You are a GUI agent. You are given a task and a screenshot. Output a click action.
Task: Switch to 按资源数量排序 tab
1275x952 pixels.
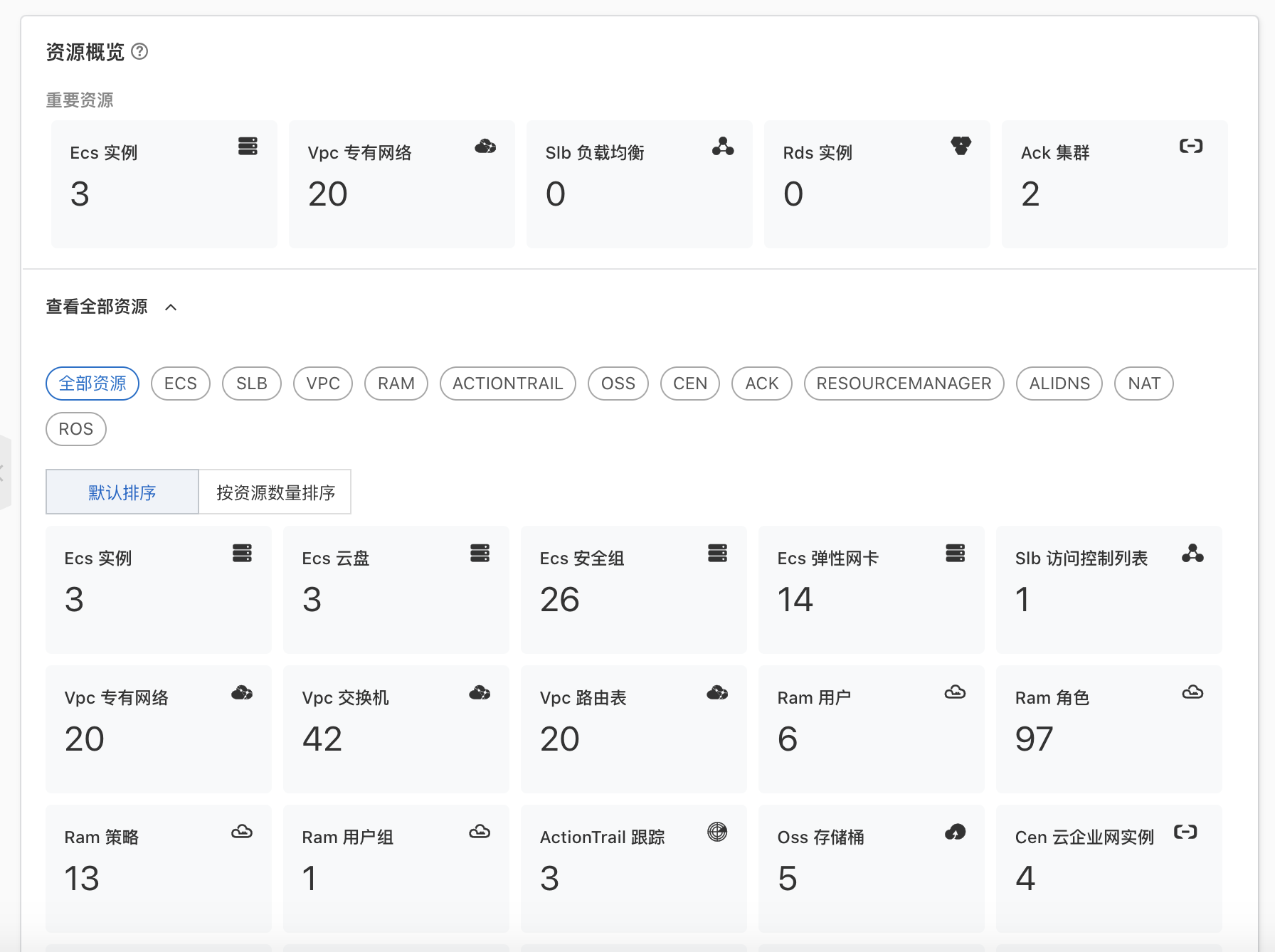coord(275,492)
